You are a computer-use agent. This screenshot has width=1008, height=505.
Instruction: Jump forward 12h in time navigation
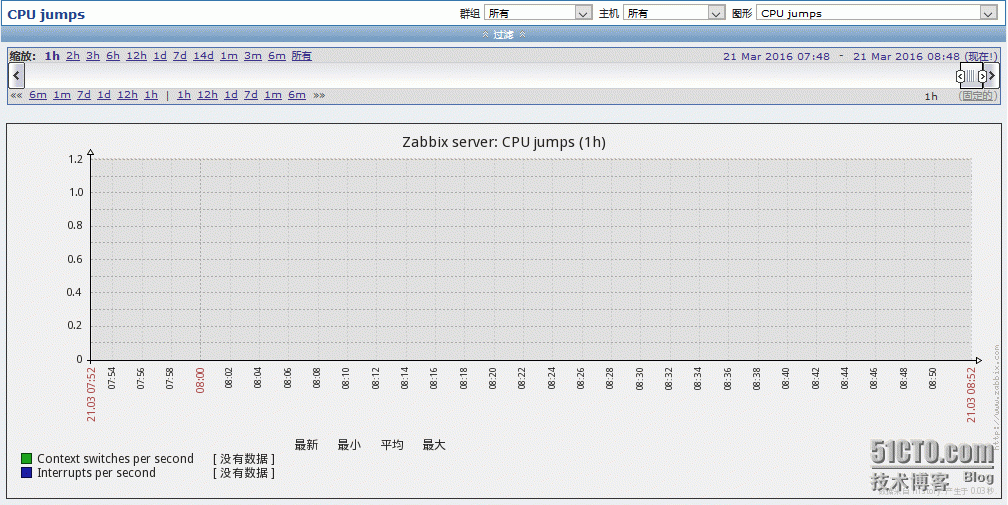coord(208,95)
